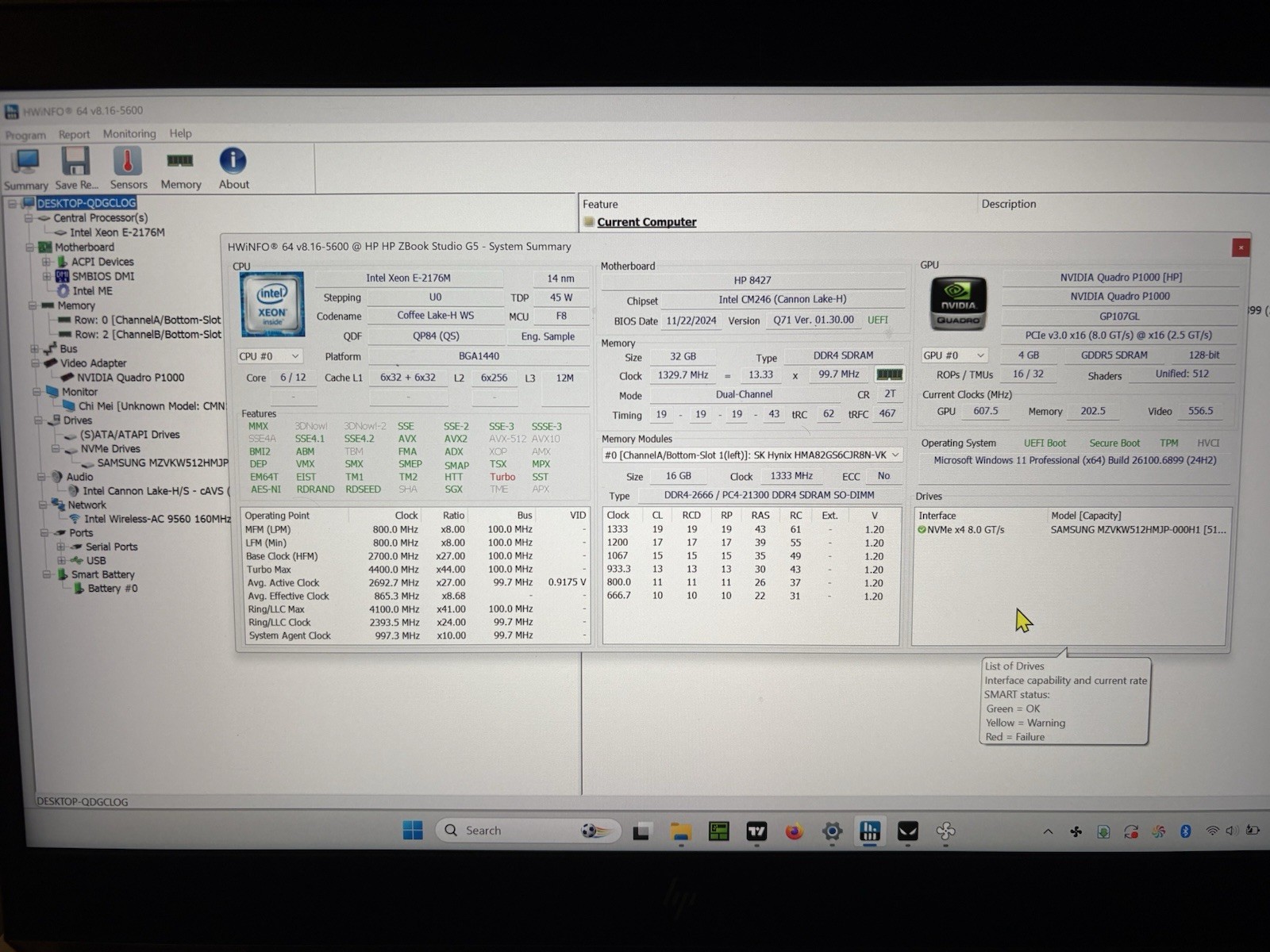Open File Explorer from the taskbar
Screen dimensions: 1270x952
tap(681, 831)
